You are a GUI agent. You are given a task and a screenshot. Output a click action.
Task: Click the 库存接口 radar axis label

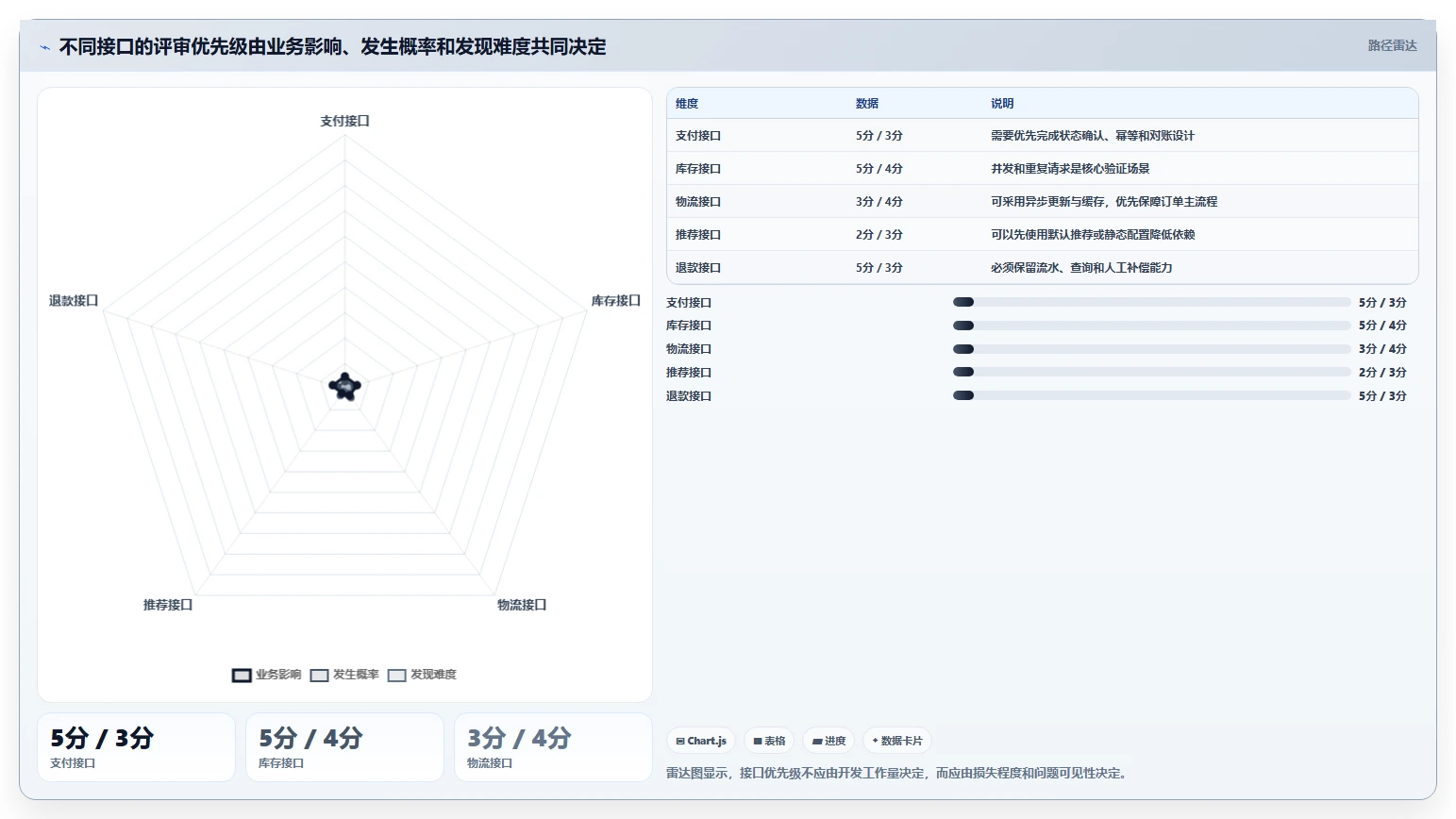pos(615,301)
